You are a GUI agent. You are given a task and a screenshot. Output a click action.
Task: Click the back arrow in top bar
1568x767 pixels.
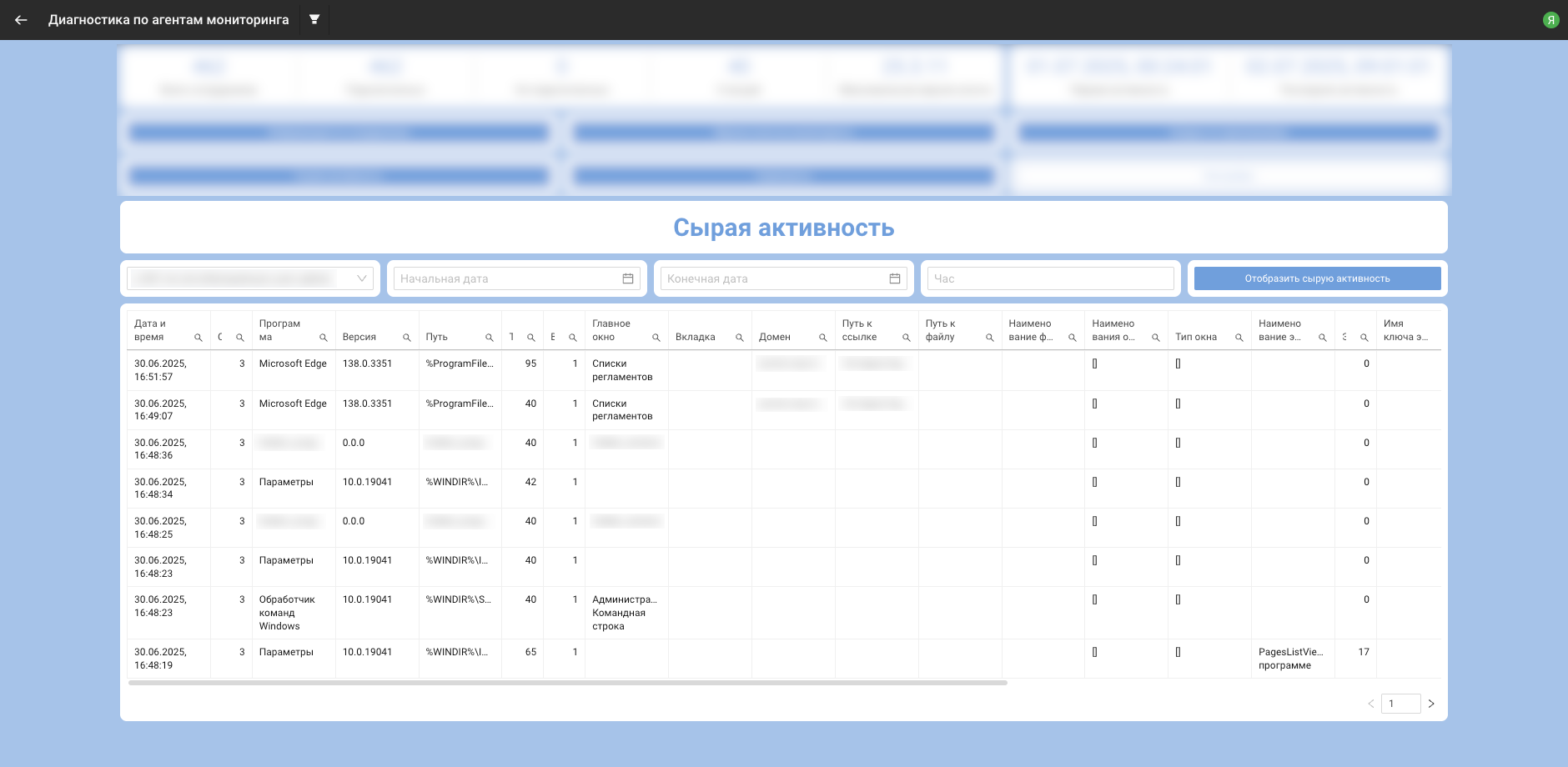point(21,20)
